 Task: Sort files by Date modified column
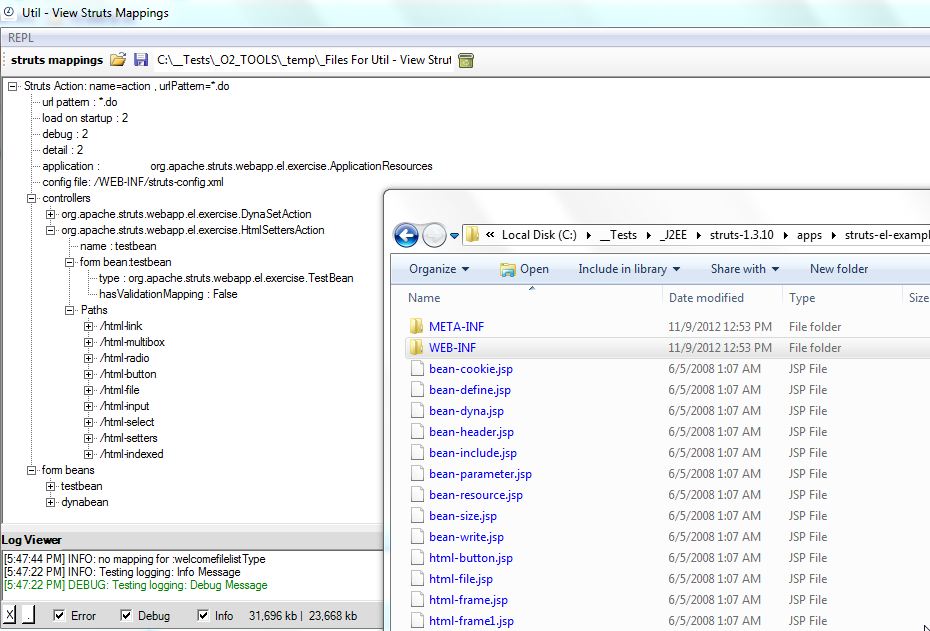point(706,298)
